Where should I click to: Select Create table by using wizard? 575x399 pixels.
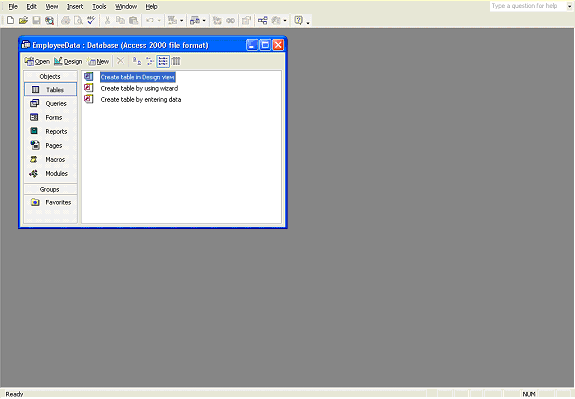139,88
